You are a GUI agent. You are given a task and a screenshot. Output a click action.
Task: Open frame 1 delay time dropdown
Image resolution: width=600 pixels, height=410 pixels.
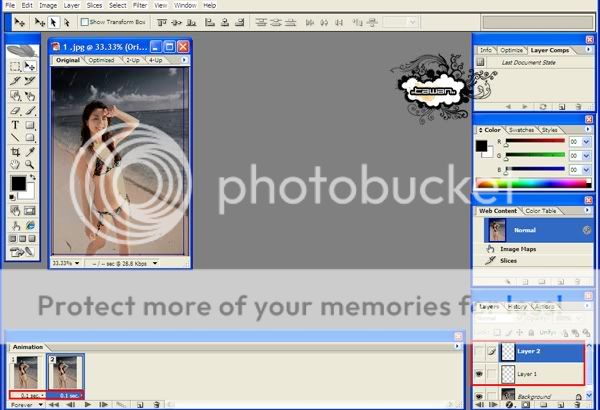point(25,395)
